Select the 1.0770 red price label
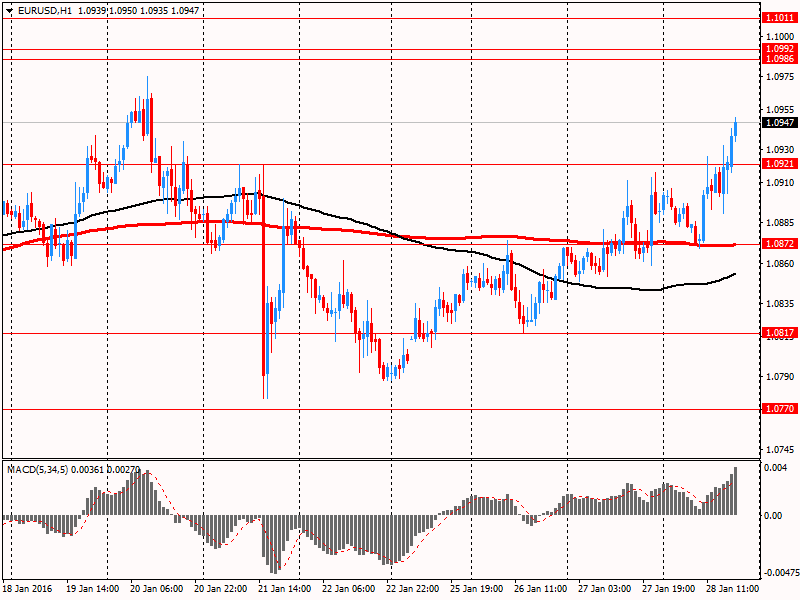The width and height of the screenshot is (800, 600). click(779, 409)
